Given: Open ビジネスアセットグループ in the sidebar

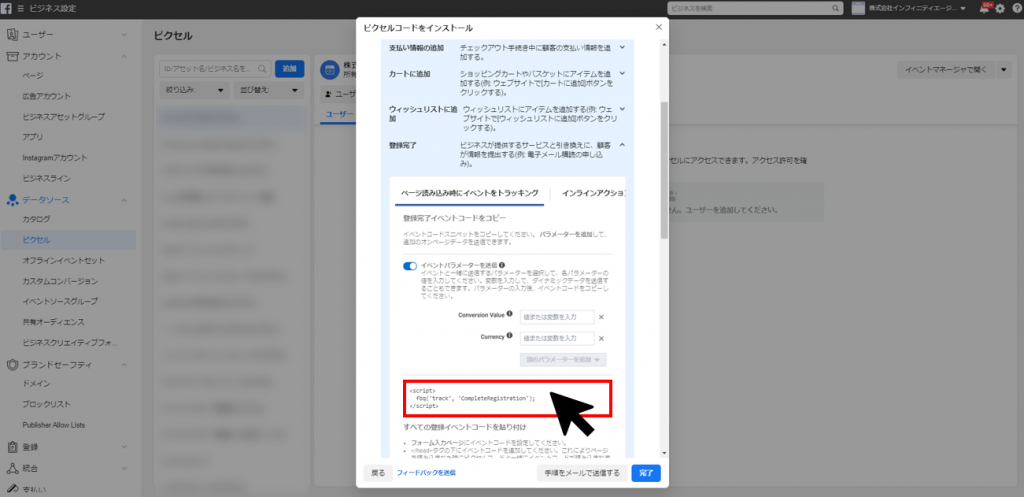Looking at the screenshot, I should pyautogui.click(x=63, y=117).
